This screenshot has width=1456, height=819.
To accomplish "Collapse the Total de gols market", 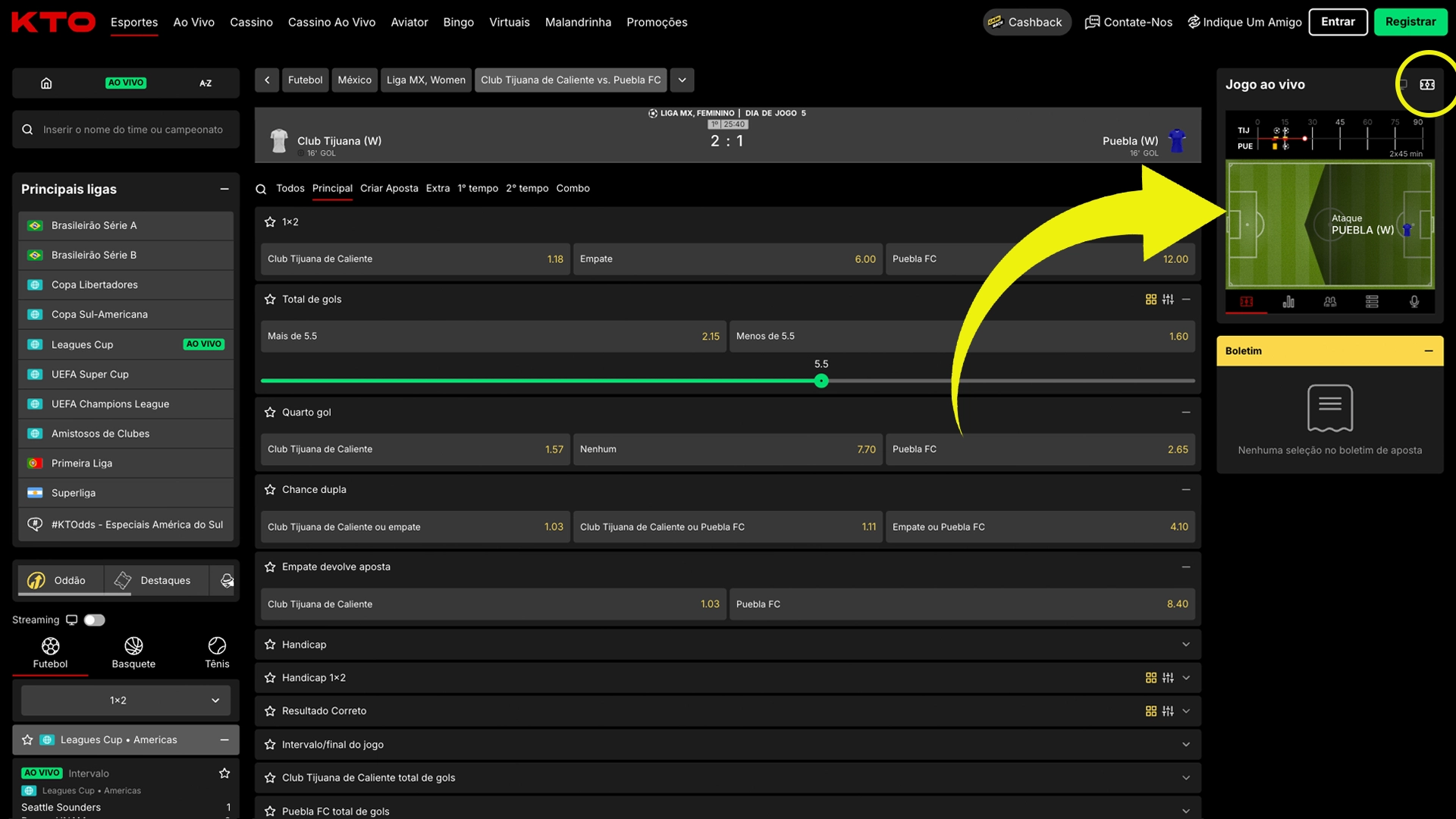I will click(1186, 300).
